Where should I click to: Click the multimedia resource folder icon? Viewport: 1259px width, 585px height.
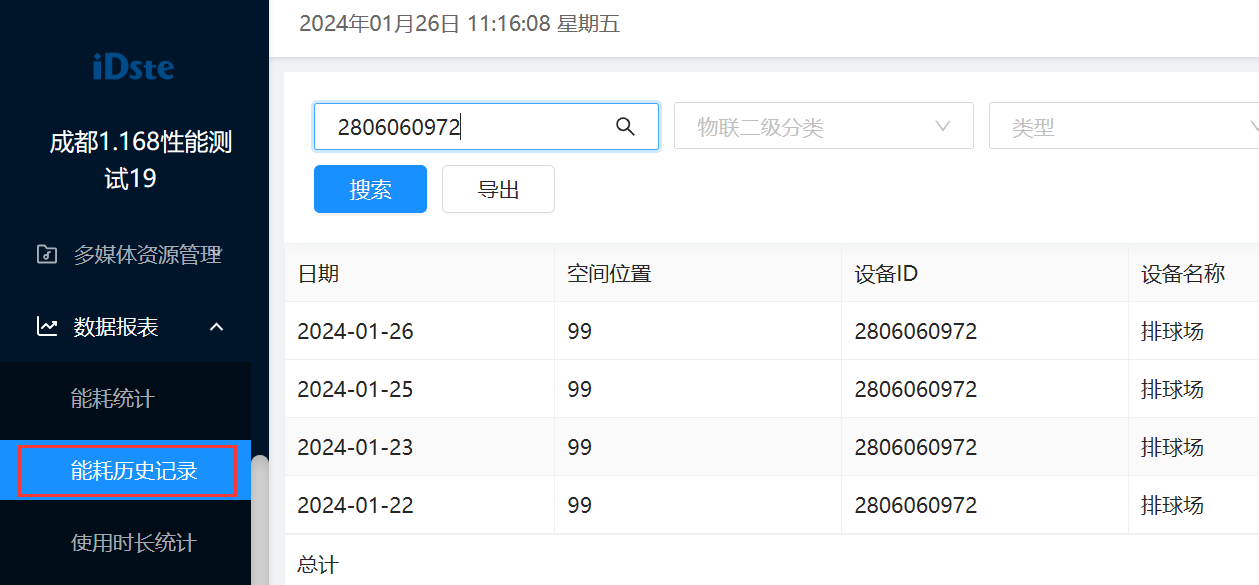coord(46,255)
